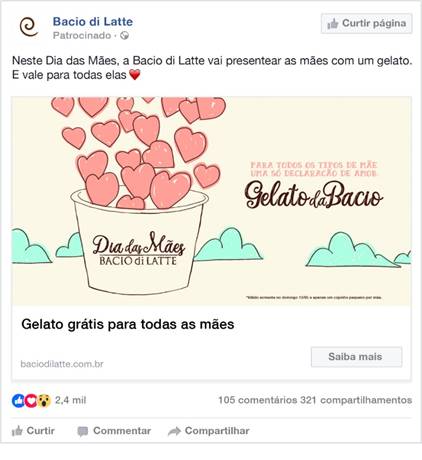Open the Bacio di Latte page name link
Screen dimensions: 422x460
93,22
